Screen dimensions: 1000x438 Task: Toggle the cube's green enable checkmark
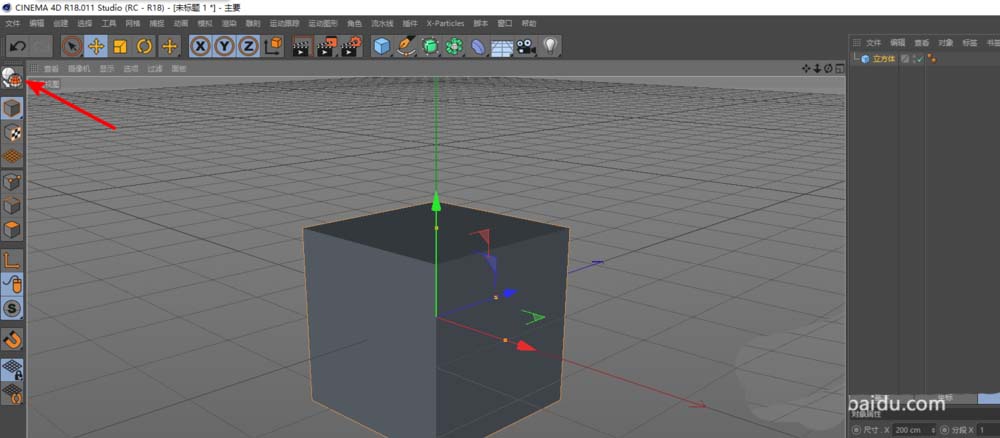[x=917, y=59]
